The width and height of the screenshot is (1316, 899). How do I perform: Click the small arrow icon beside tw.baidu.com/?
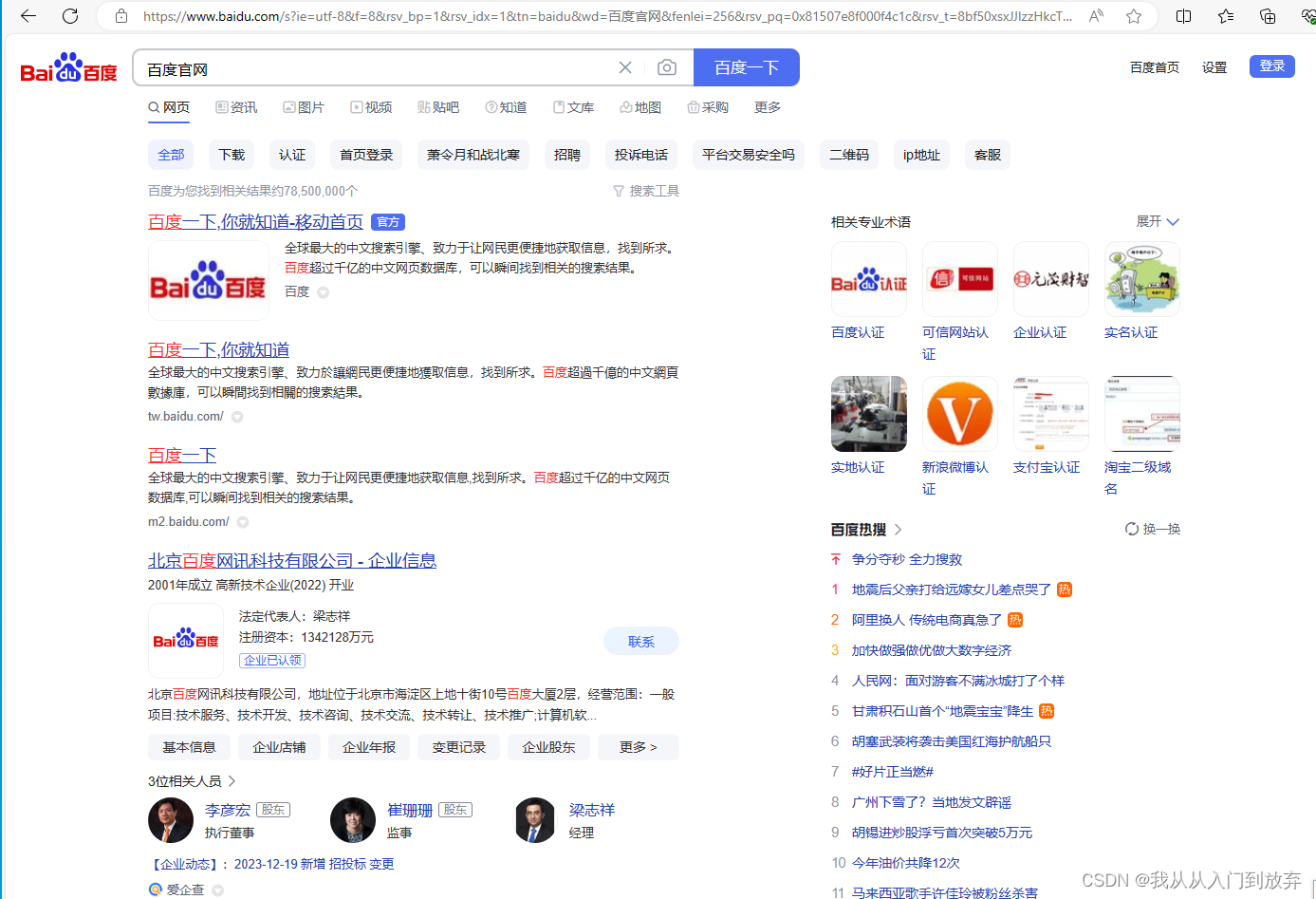tap(237, 417)
